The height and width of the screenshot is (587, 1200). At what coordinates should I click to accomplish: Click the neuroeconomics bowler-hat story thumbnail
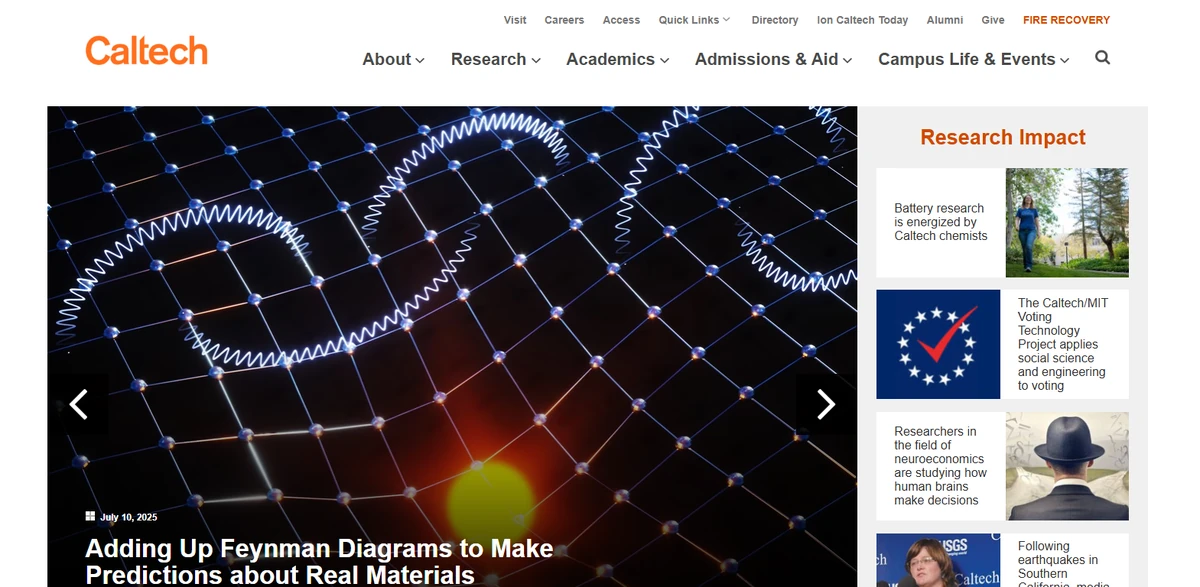point(1066,466)
